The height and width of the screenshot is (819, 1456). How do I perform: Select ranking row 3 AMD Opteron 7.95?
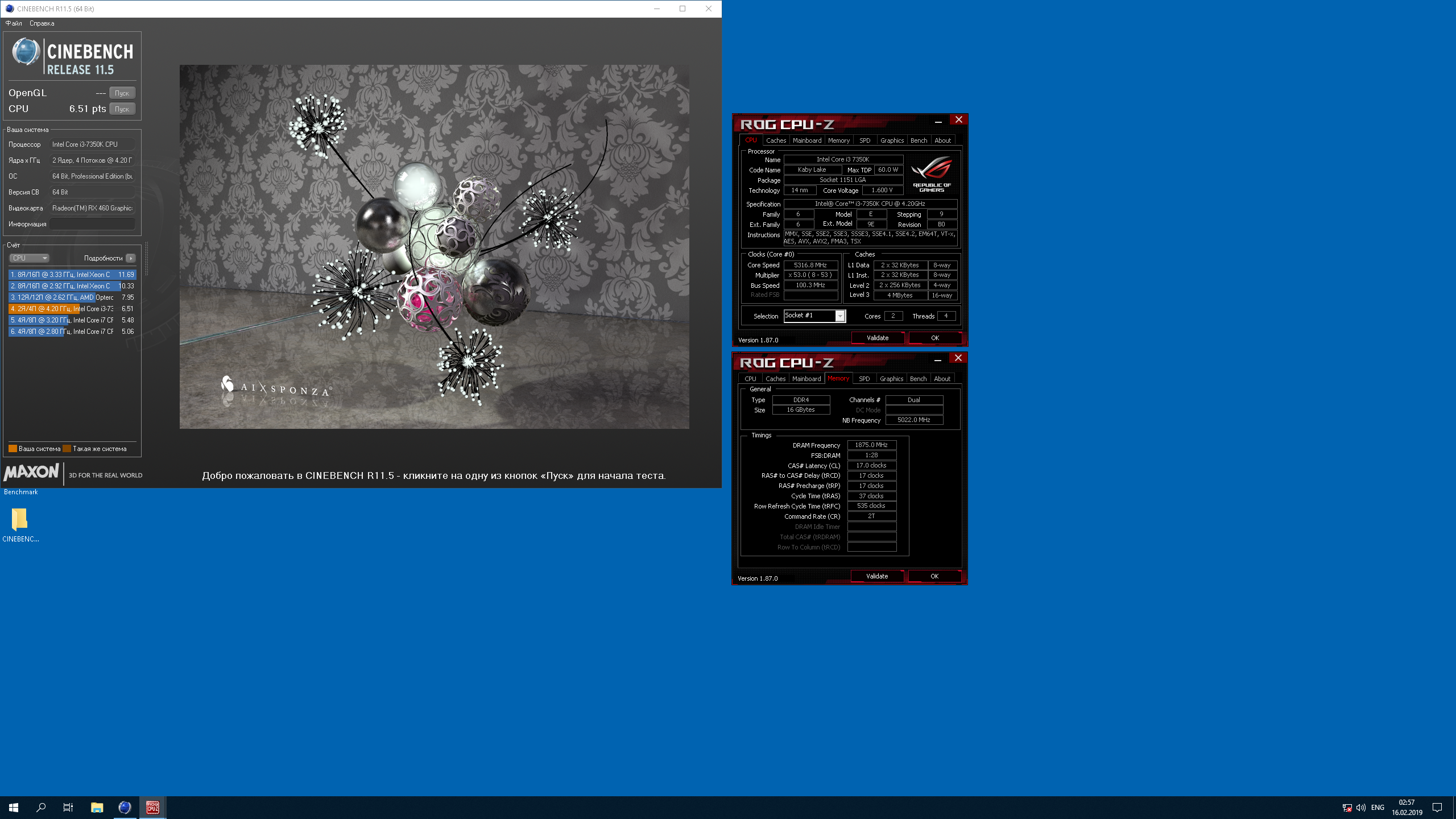pyautogui.click(x=72, y=297)
